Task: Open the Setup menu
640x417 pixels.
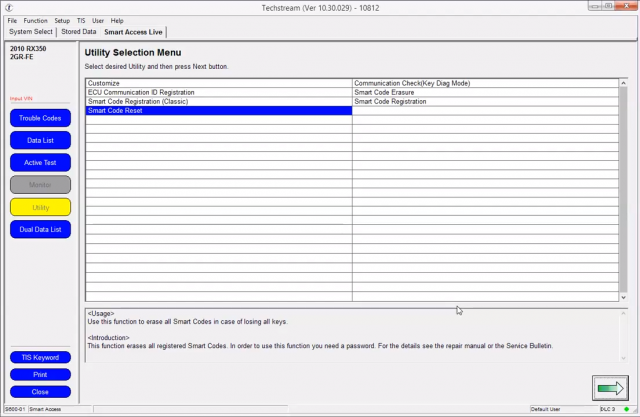Action: pyautogui.click(x=62, y=20)
